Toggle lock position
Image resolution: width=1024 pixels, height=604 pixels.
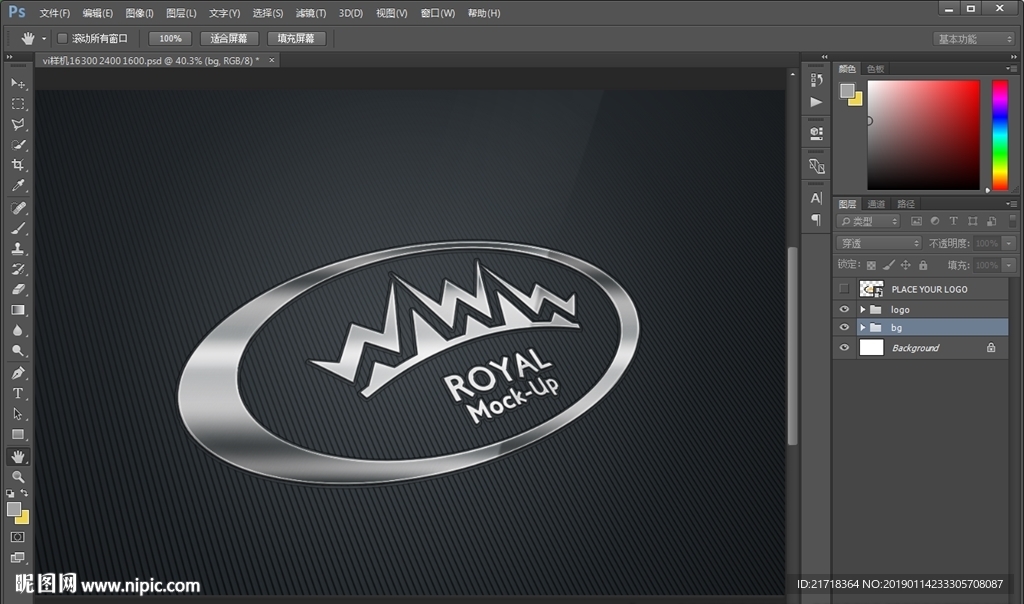906,265
